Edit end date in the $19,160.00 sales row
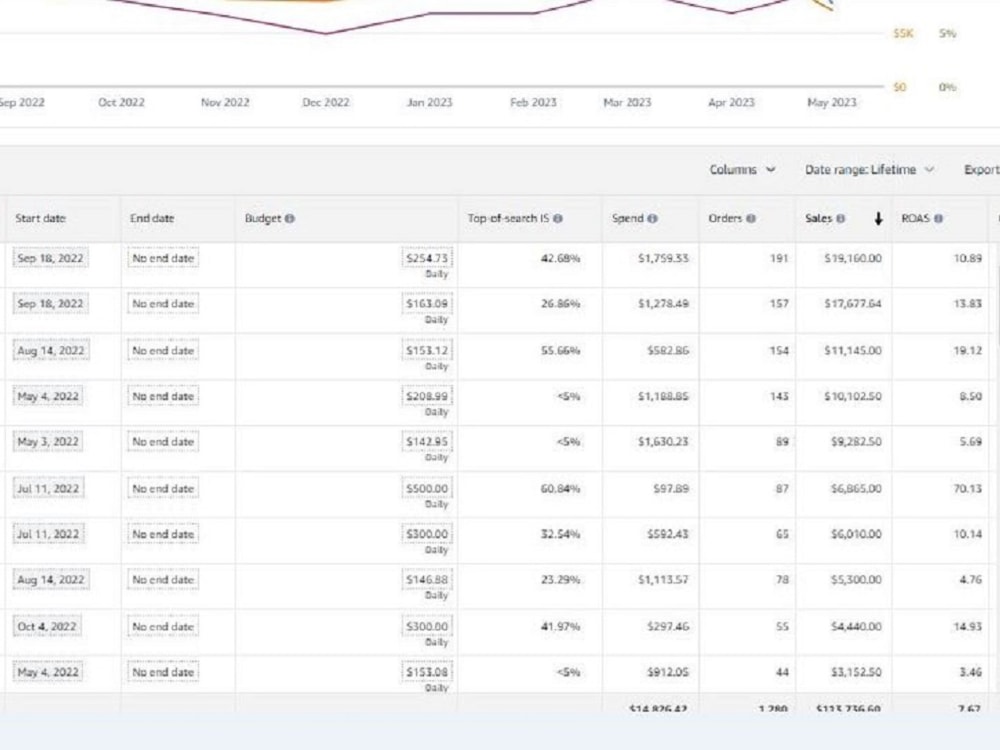 tap(163, 258)
